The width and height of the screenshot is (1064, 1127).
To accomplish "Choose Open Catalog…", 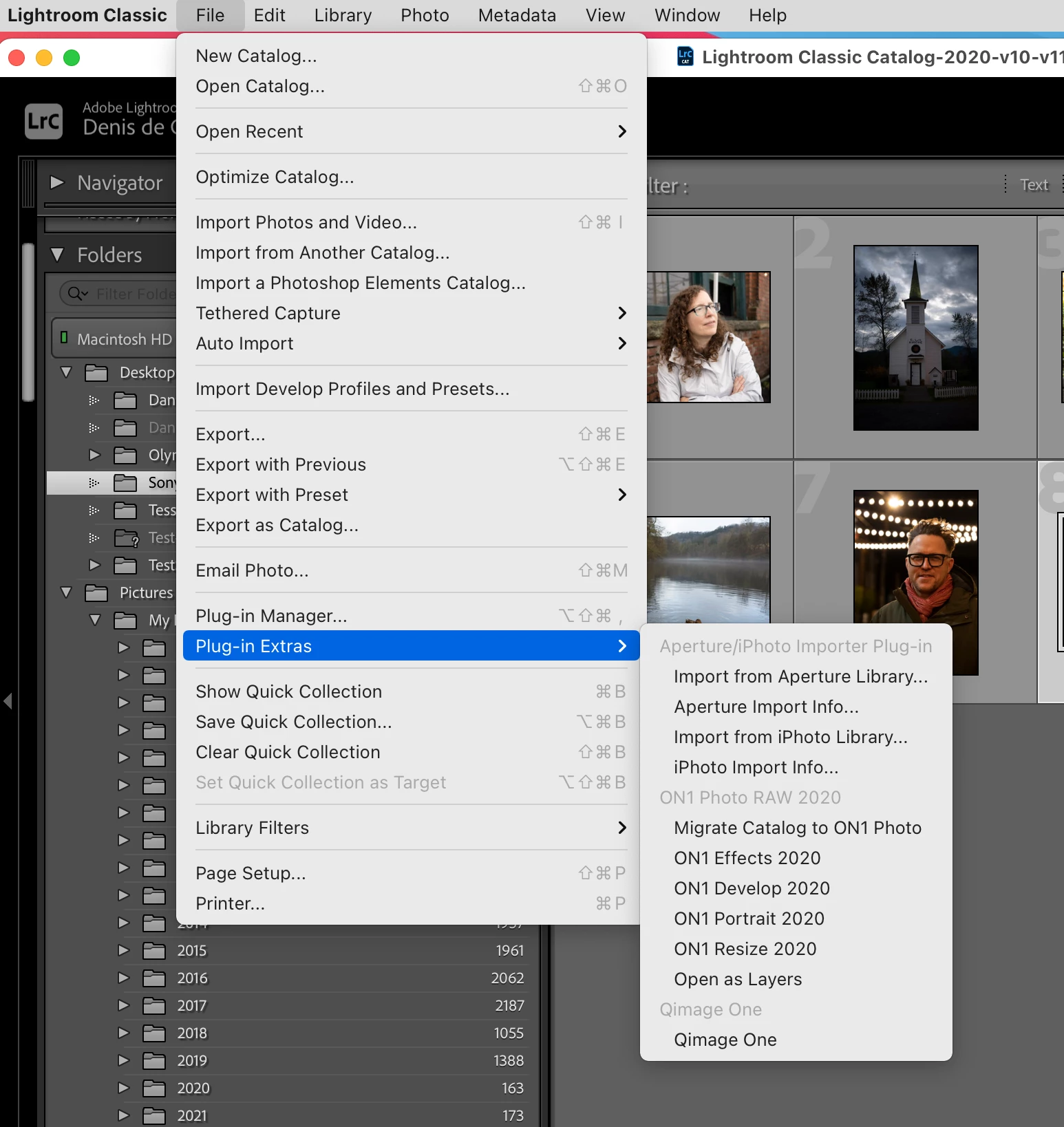I will [412, 86].
